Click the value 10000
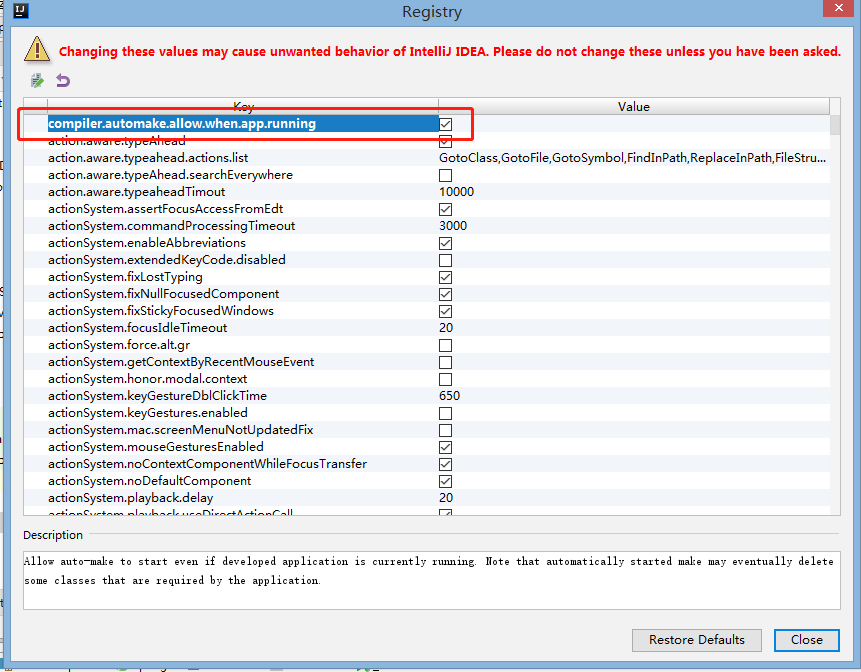 pyautogui.click(x=456, y=192)
